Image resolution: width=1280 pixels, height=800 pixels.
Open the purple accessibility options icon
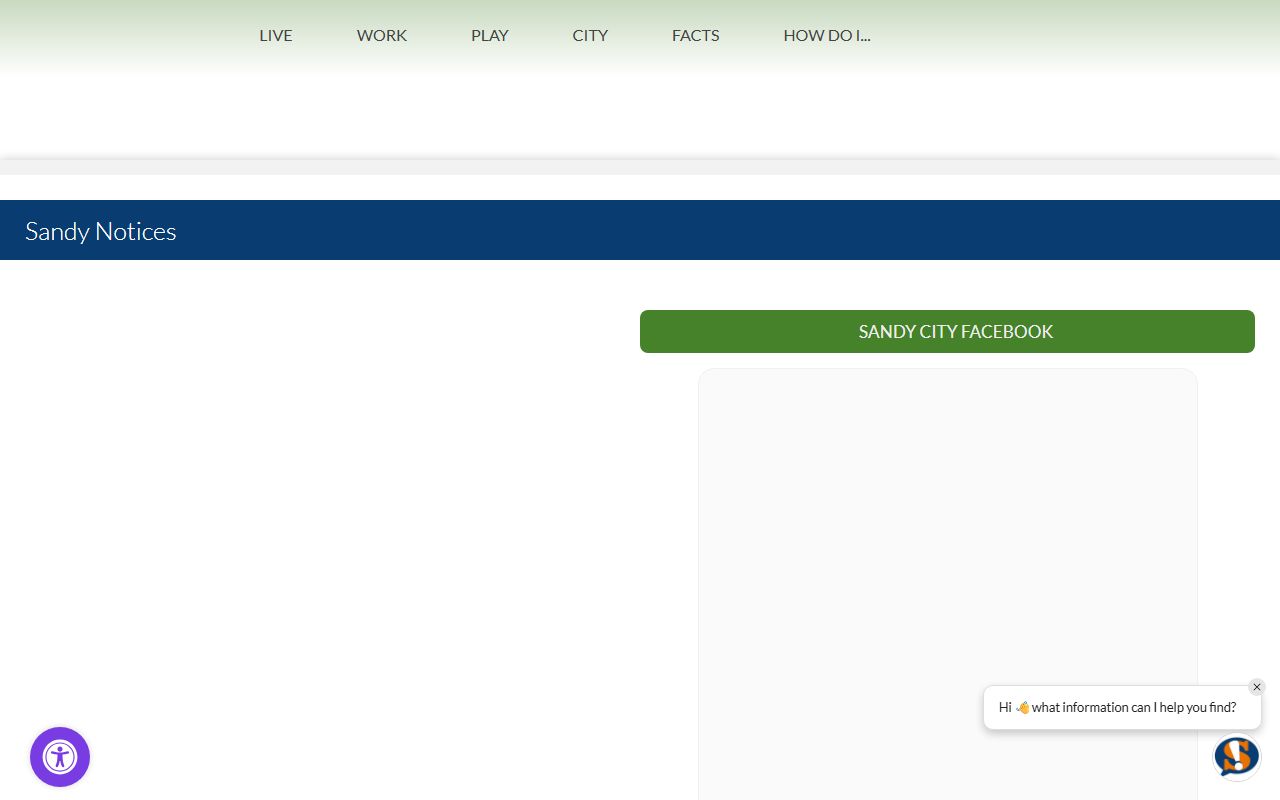click(x=60, y=757)
